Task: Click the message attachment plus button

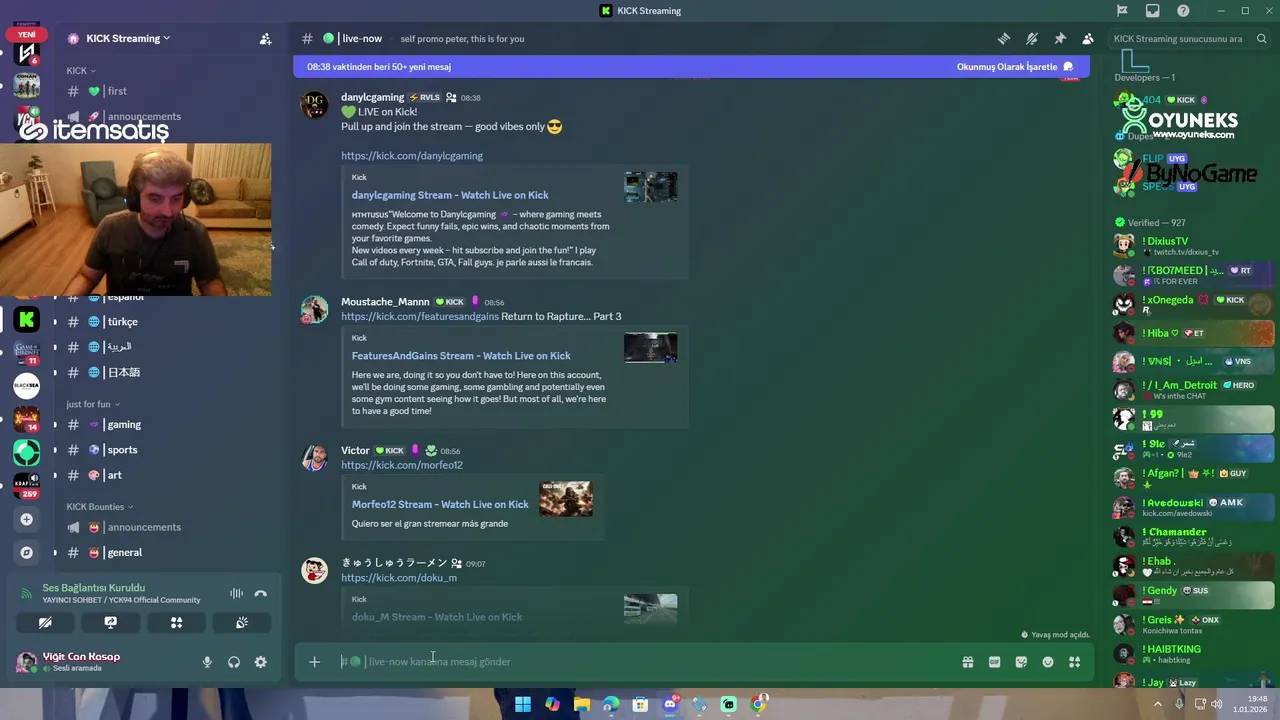Action: tap(314, 662)
